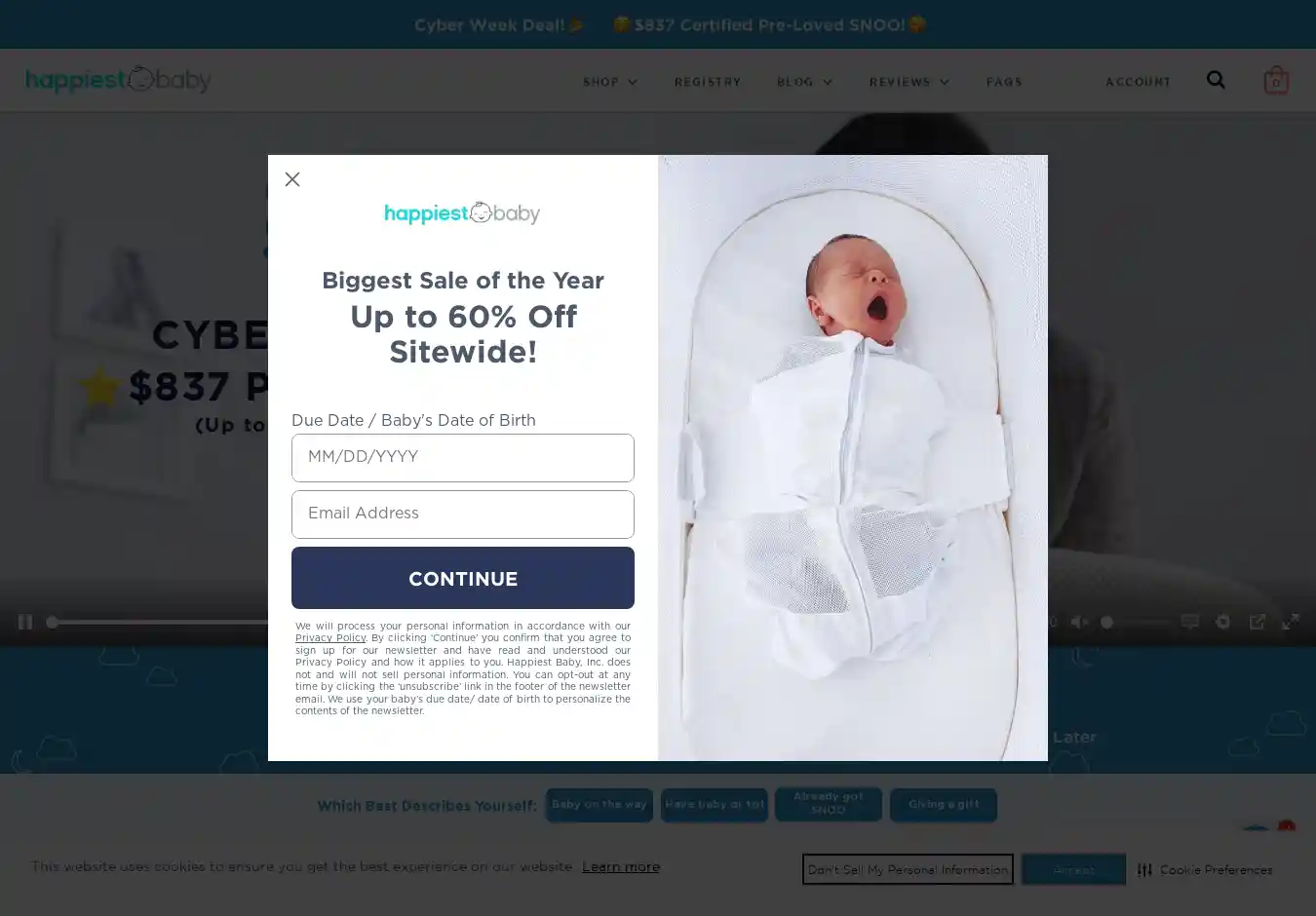Expand the BLOG dropdown menu
This screenshot has width=1316, height=916.
tap(805, 82)
